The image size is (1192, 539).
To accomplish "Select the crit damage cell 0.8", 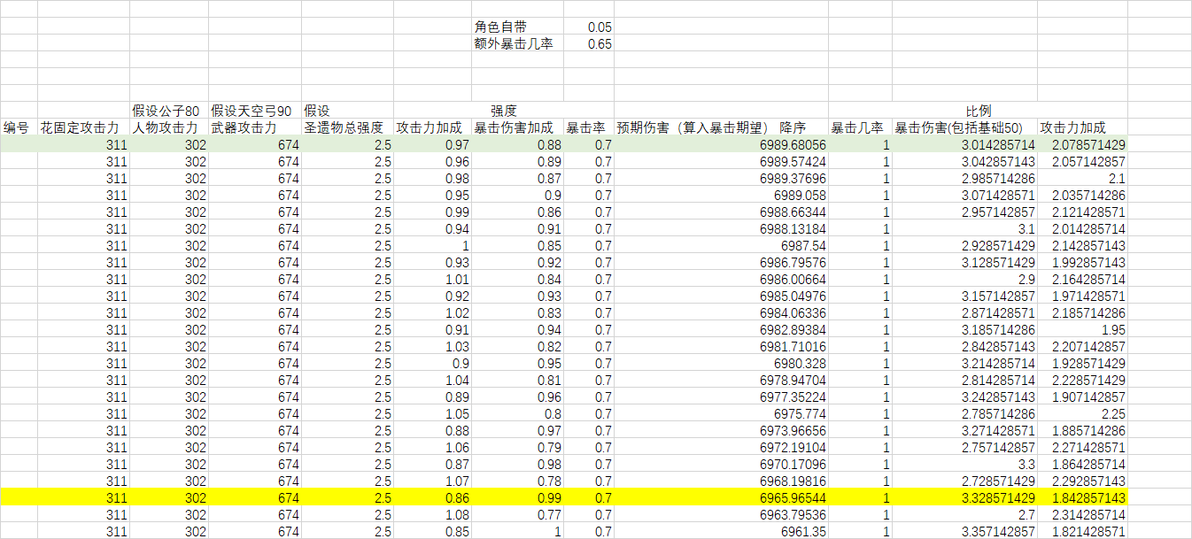I will (517, 413).
